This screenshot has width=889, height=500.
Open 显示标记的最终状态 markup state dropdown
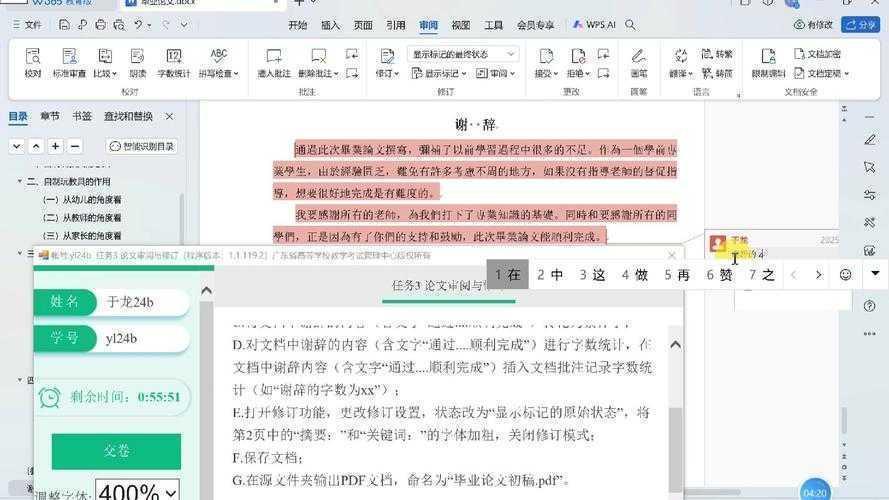click(x=463, y=54)
